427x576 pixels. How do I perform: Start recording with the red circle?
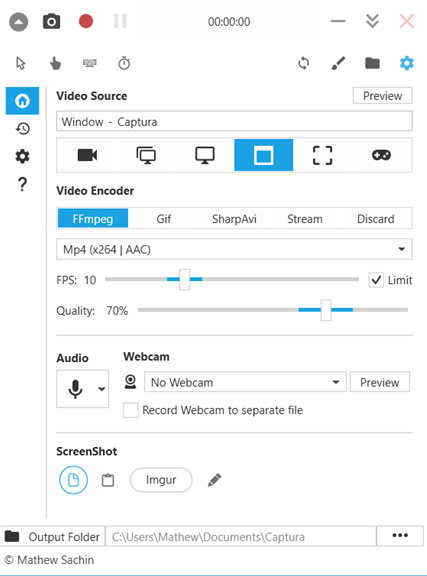[x=86, y=21]
